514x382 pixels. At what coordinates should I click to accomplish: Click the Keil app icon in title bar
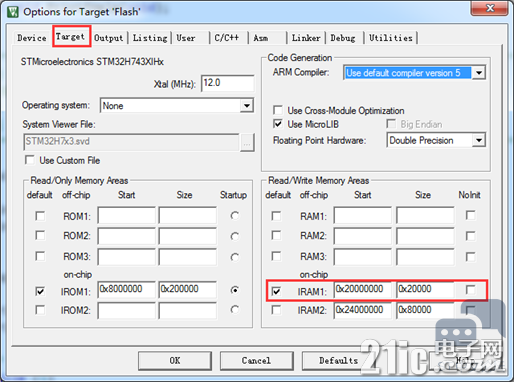tap(13, 12)
